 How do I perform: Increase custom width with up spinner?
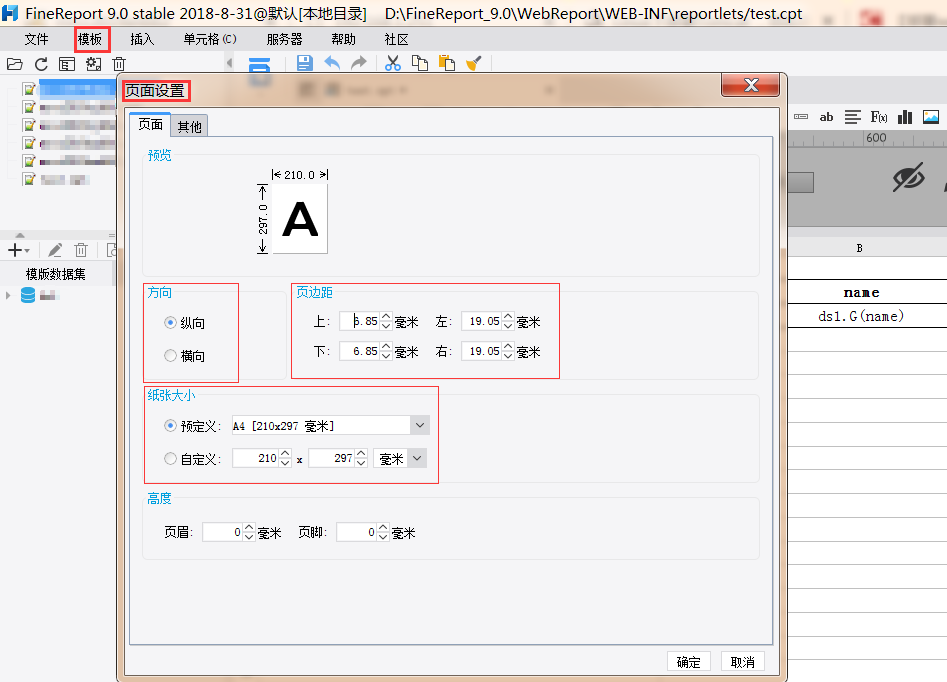tap(286, 454)
